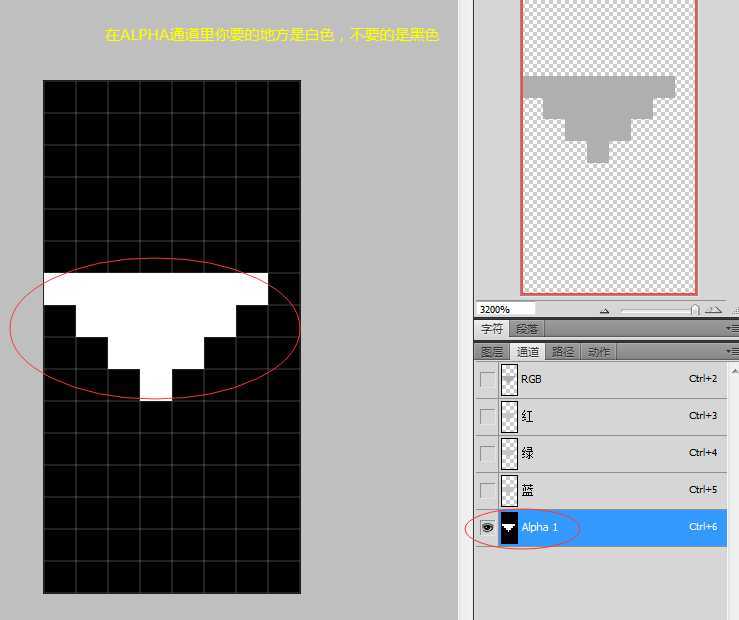Toggle visibility of the 红 channel
This screenshot has width=739, height=620.
[x=487, y=416]
